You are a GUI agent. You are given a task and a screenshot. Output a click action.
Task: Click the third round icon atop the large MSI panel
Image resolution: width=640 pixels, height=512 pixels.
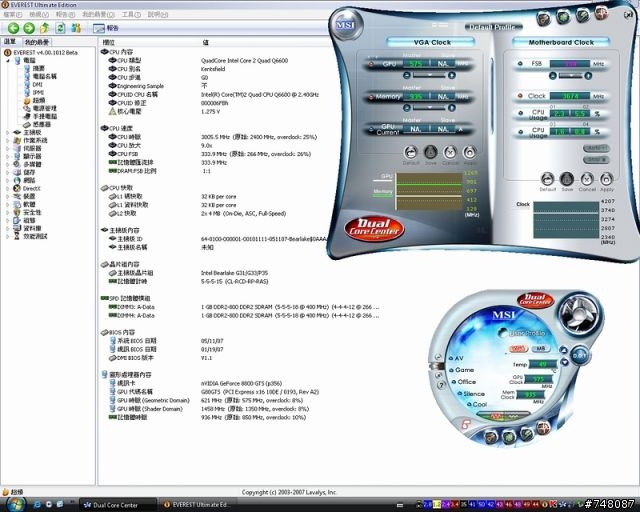(582, 16)
